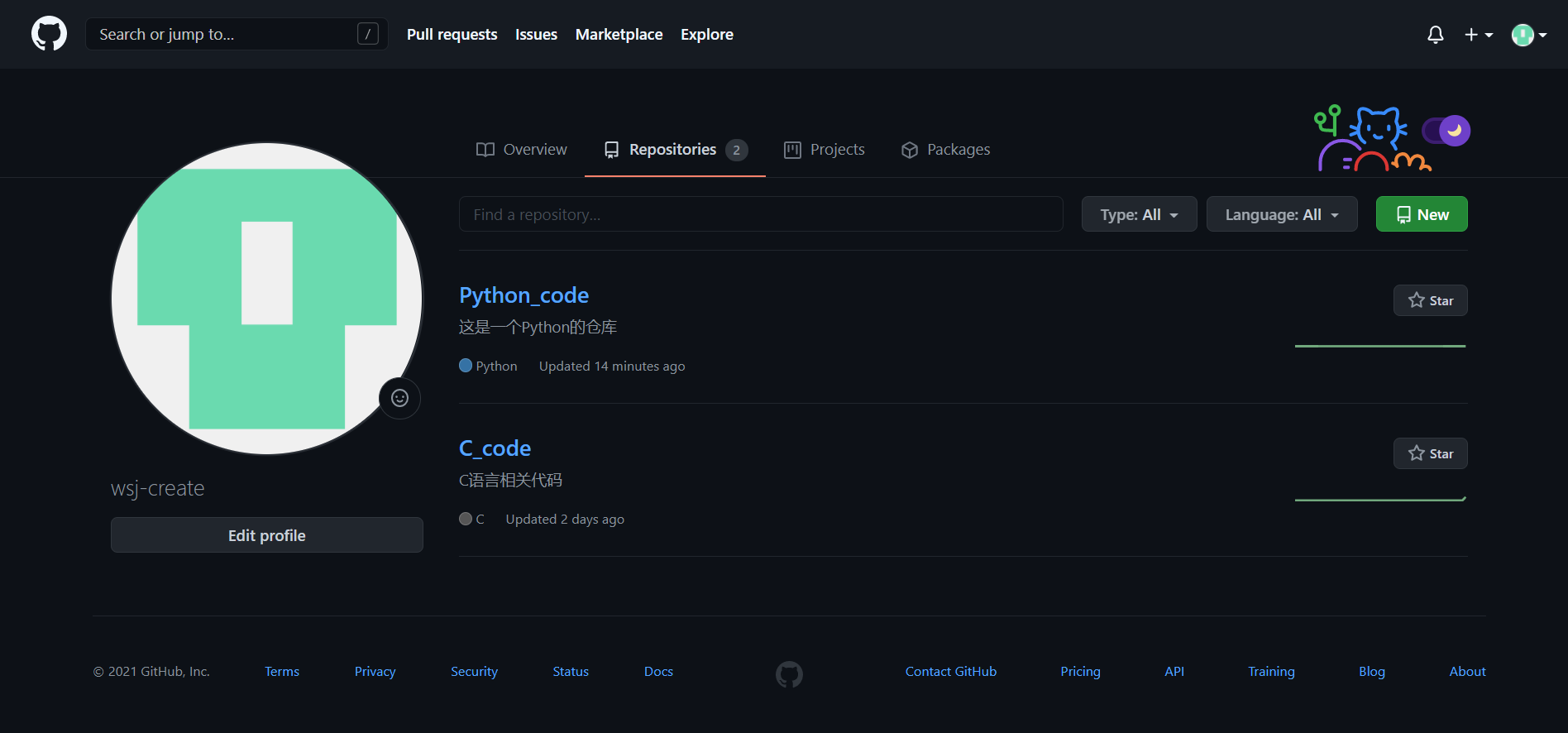Open Explore in top navigation
1568x733 pixels.
(707, 34)
